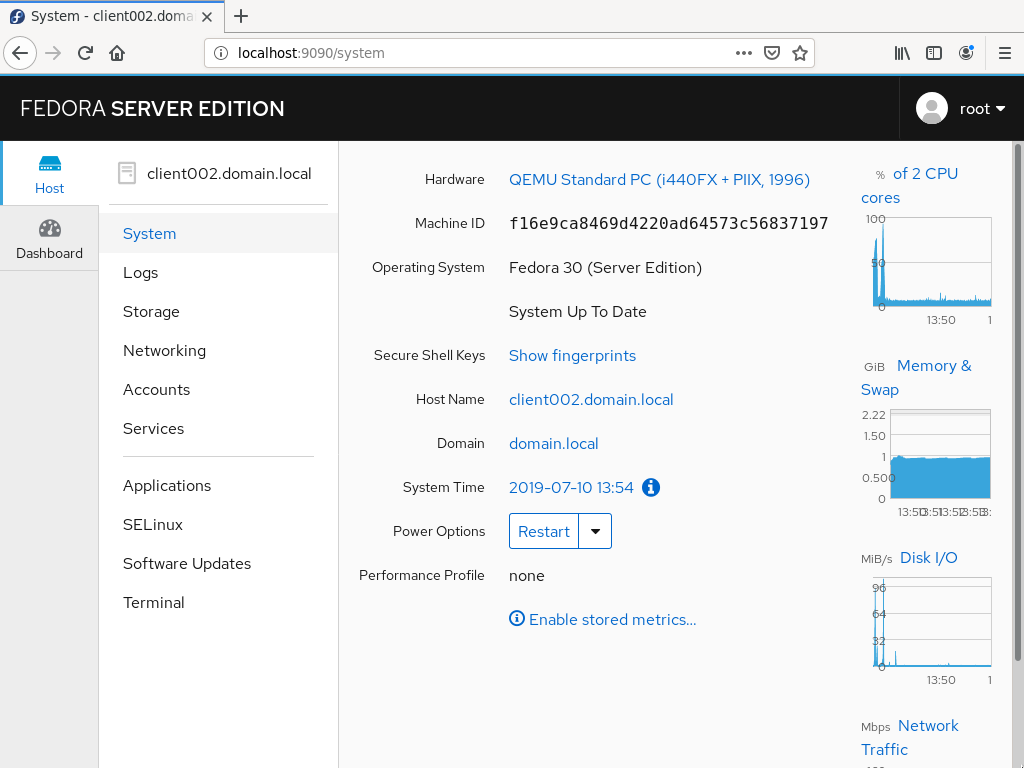Click the System Up To Date status
Screen dimensions: 1024x768
577,312
